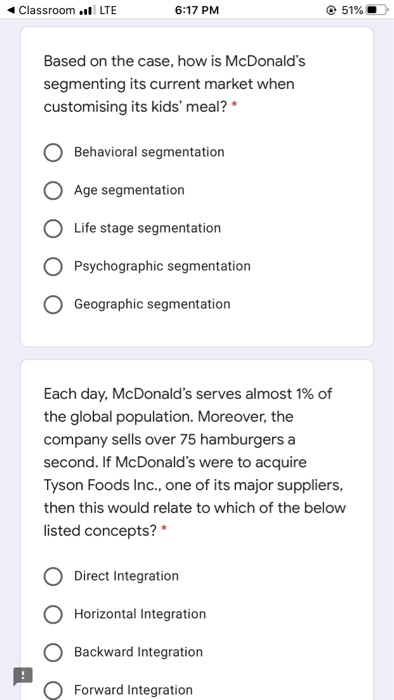Tap the report problem exclamation icon

[x=23, y=675]
